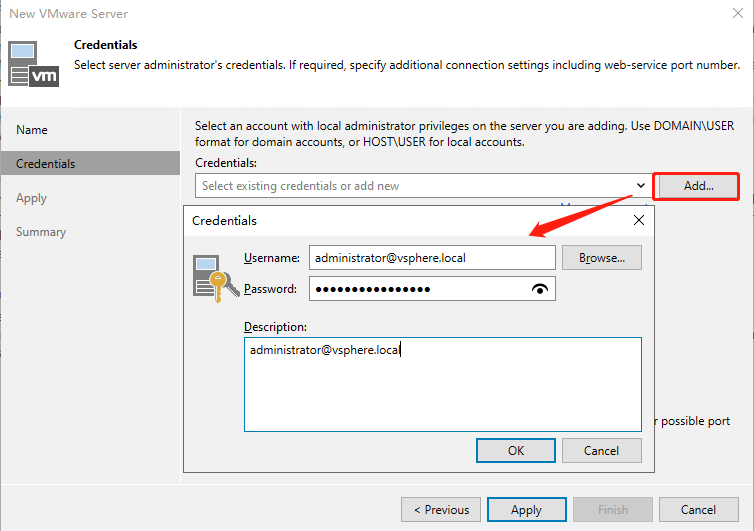
Task: Select the Credentials wizard step
Action: [x=90, y=164]
